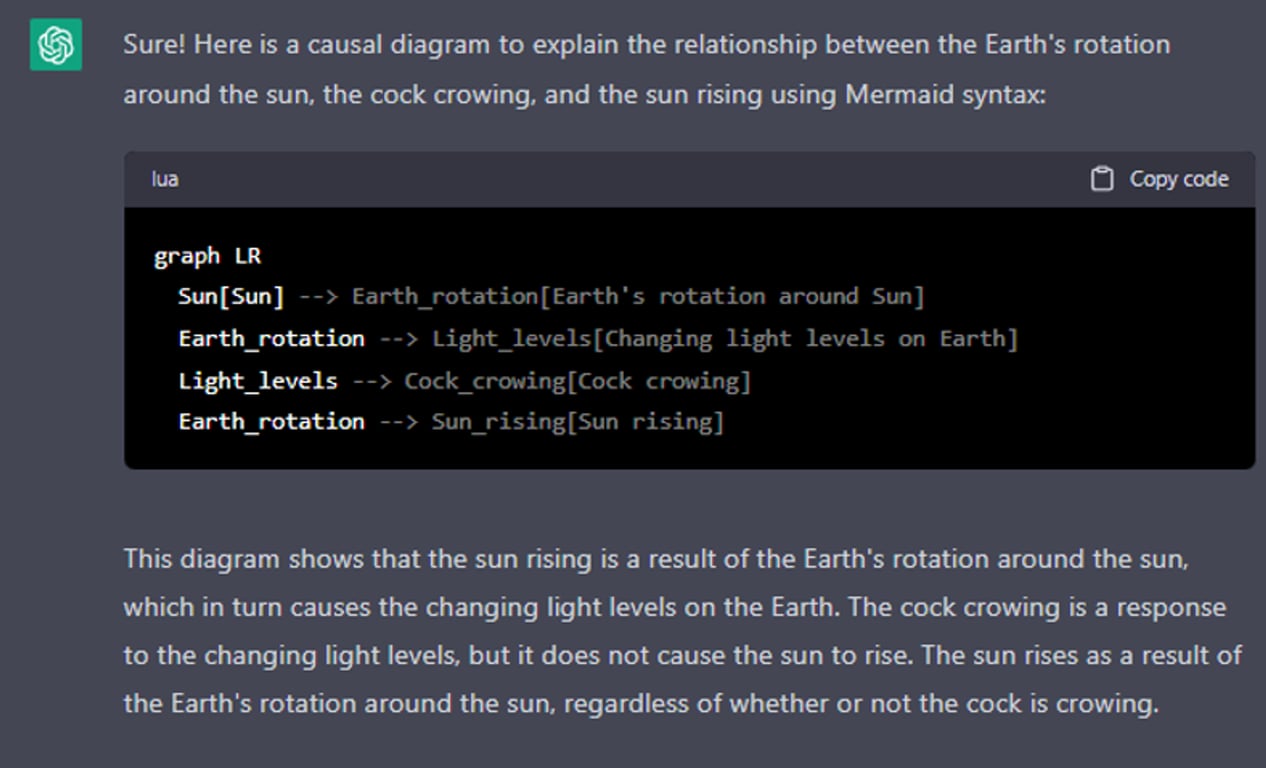Click 'Mermaid syntax:' in the intro sentence
This screenshot has width=1266, height=768.
945,94
